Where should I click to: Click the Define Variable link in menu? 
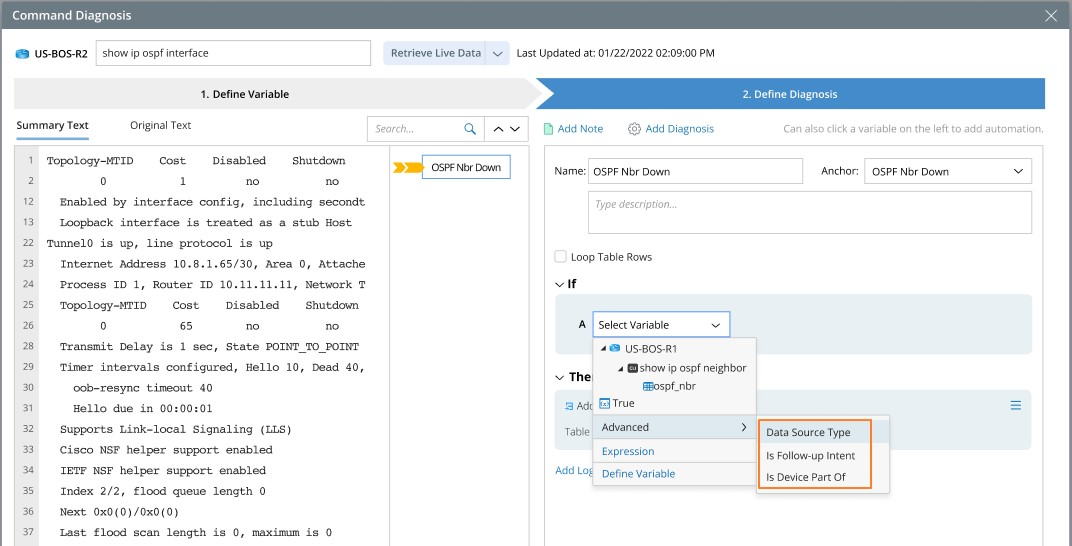638,474
